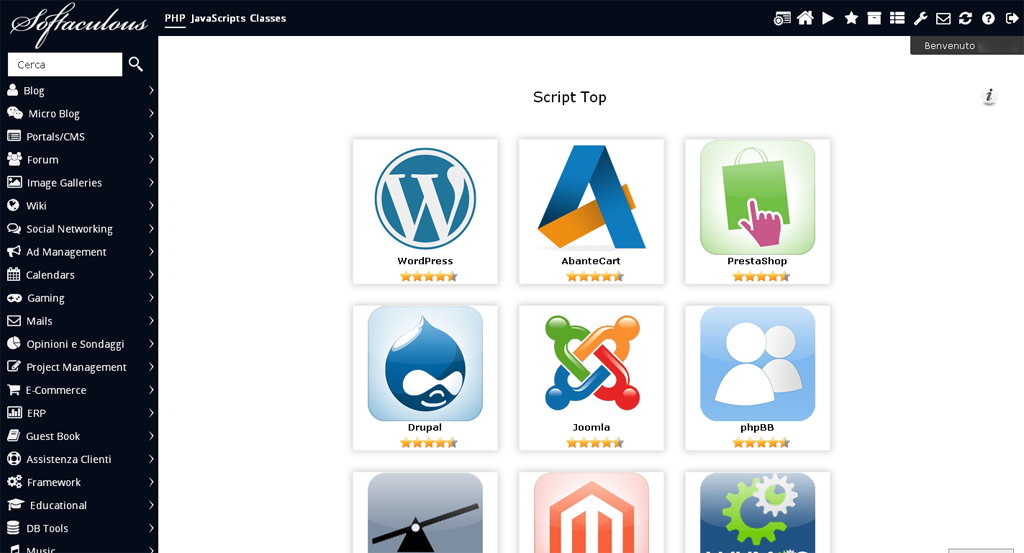Focus the Cerca search field
Image resolution: width=1024 pixels, height=553 pixels.
[65, 64]
